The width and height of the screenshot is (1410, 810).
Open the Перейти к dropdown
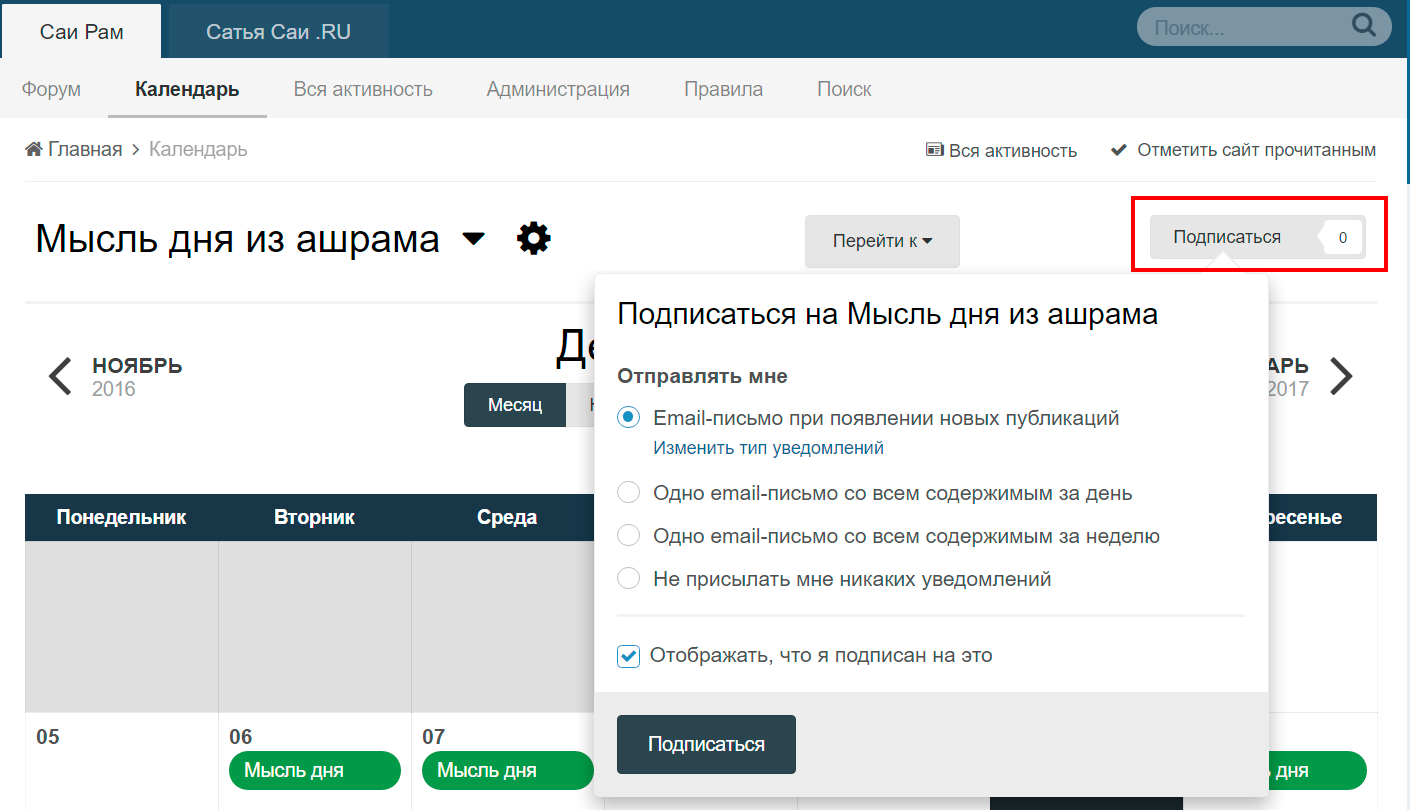(x=882, y=241)
